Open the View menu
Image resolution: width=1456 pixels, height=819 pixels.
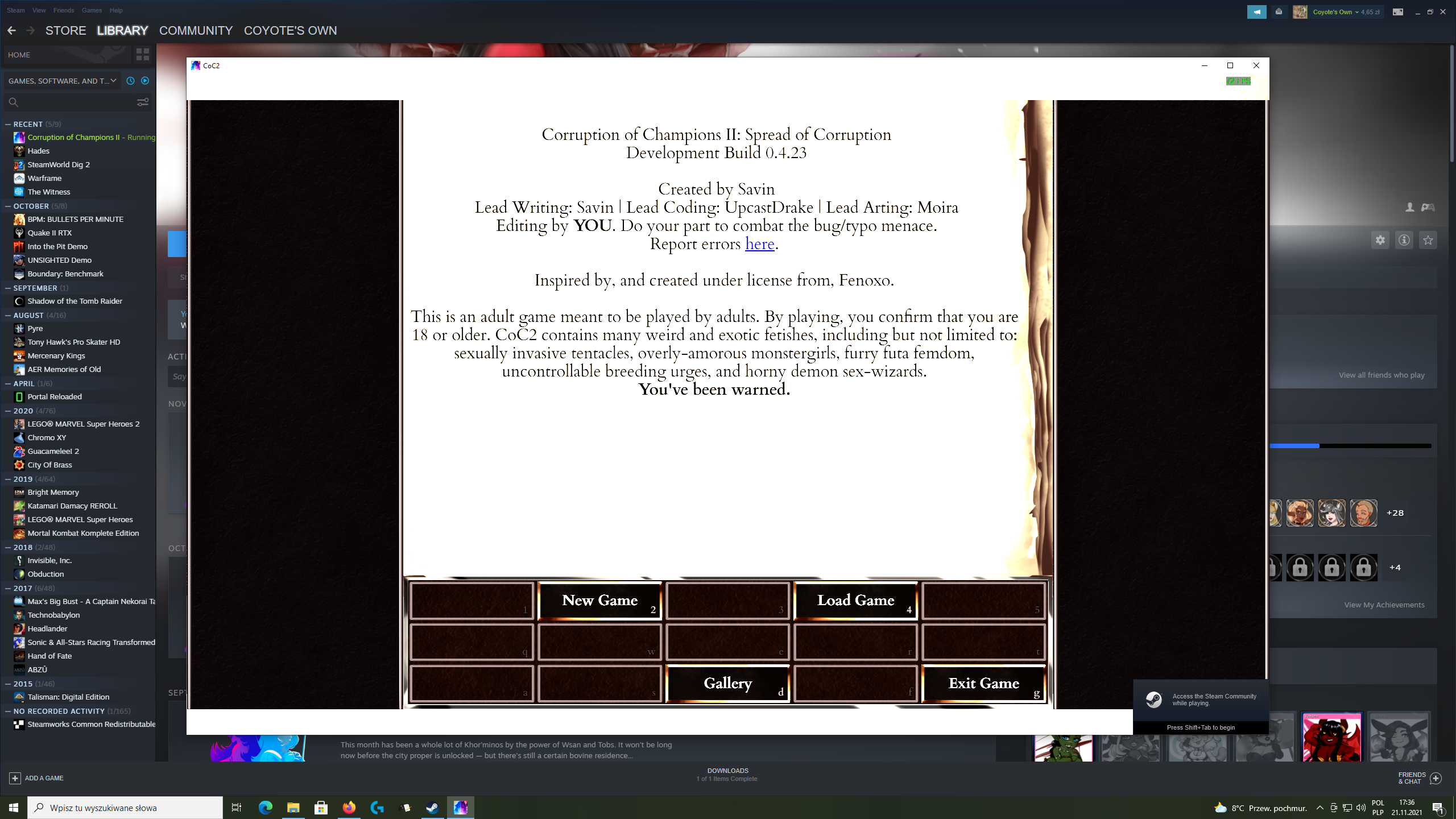tap(39, 10)
